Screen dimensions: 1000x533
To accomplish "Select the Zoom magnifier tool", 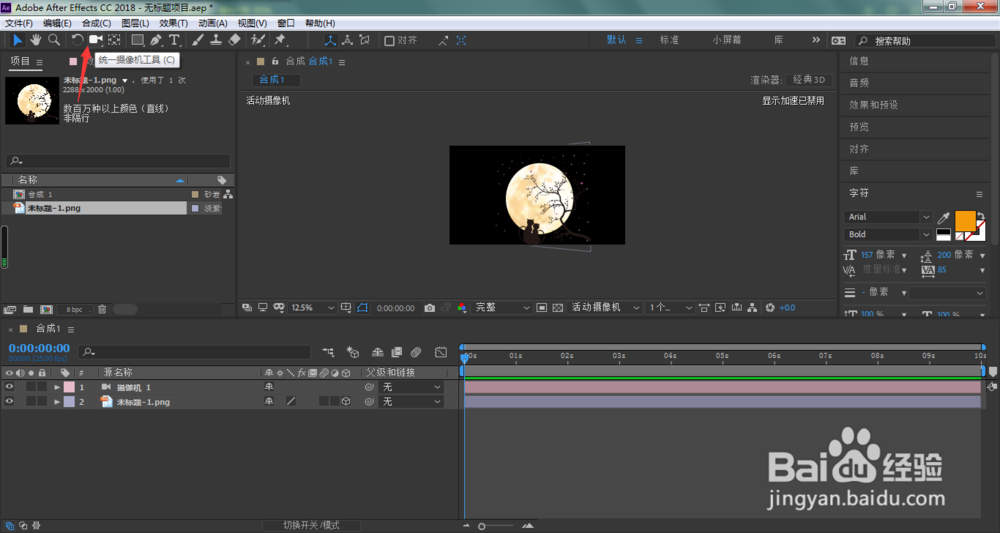I will (x=54, y=40).
